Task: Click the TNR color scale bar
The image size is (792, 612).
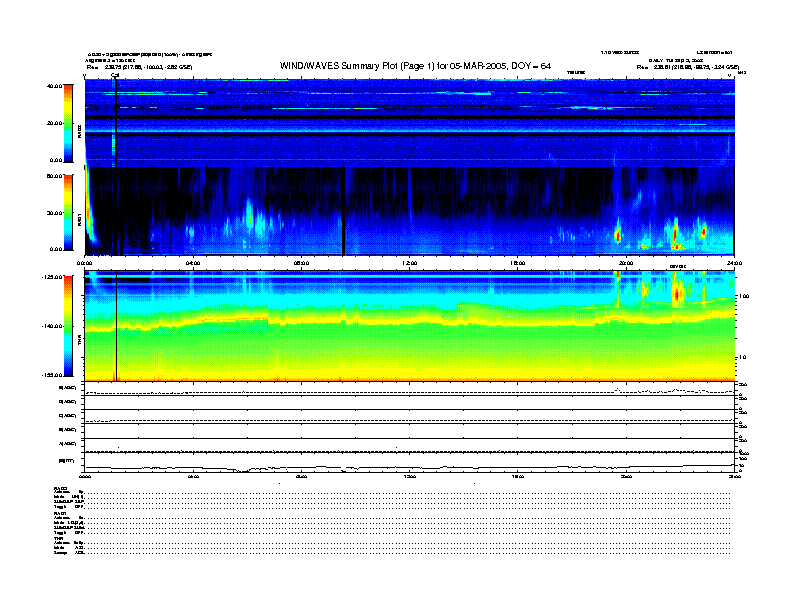Action: 68,326
